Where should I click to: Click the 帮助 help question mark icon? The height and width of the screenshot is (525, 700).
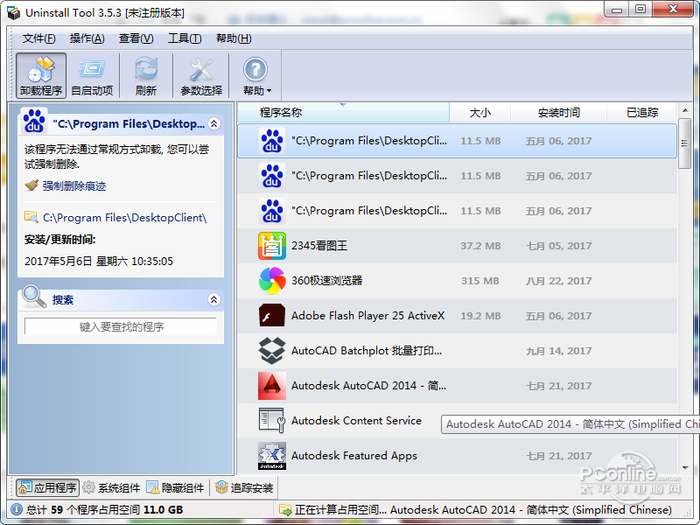coord(255,70)
